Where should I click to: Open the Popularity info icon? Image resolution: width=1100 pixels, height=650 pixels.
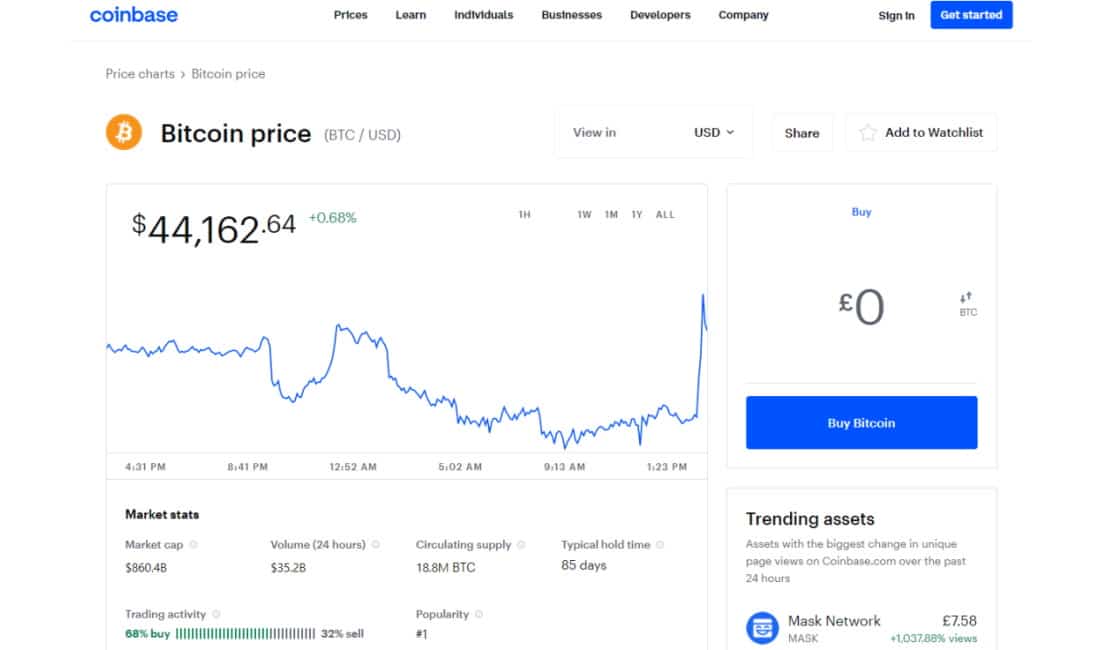(479, 614)
